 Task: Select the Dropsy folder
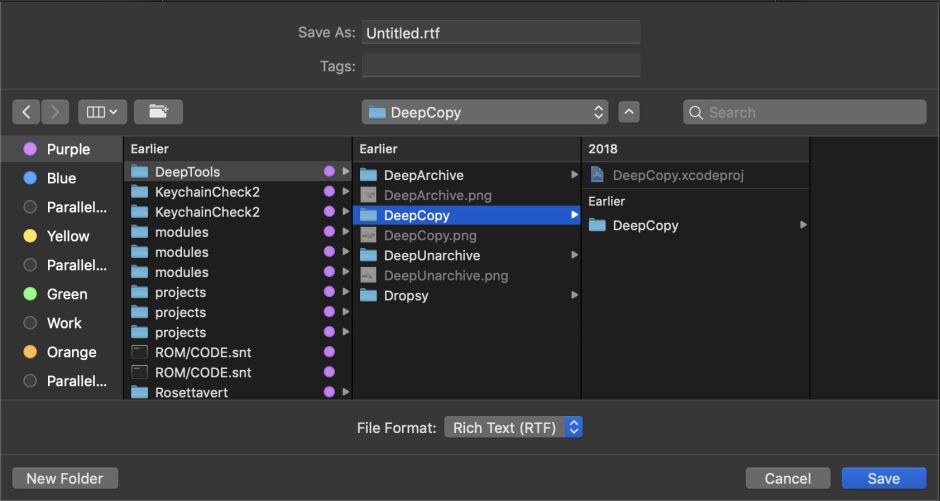click(x=467, y=295)
